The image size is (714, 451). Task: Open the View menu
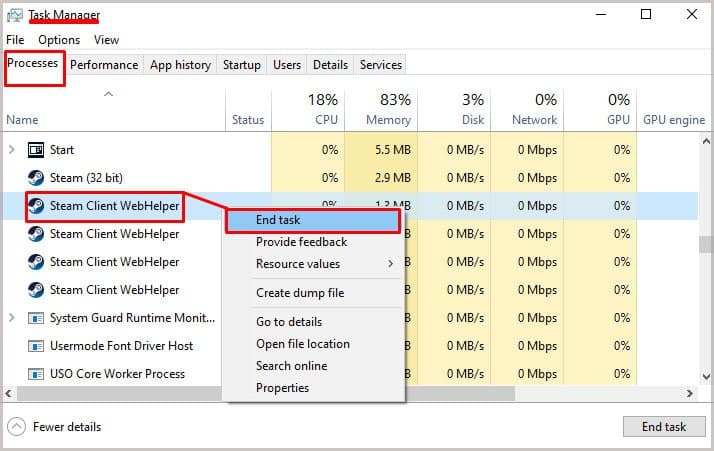107,40
